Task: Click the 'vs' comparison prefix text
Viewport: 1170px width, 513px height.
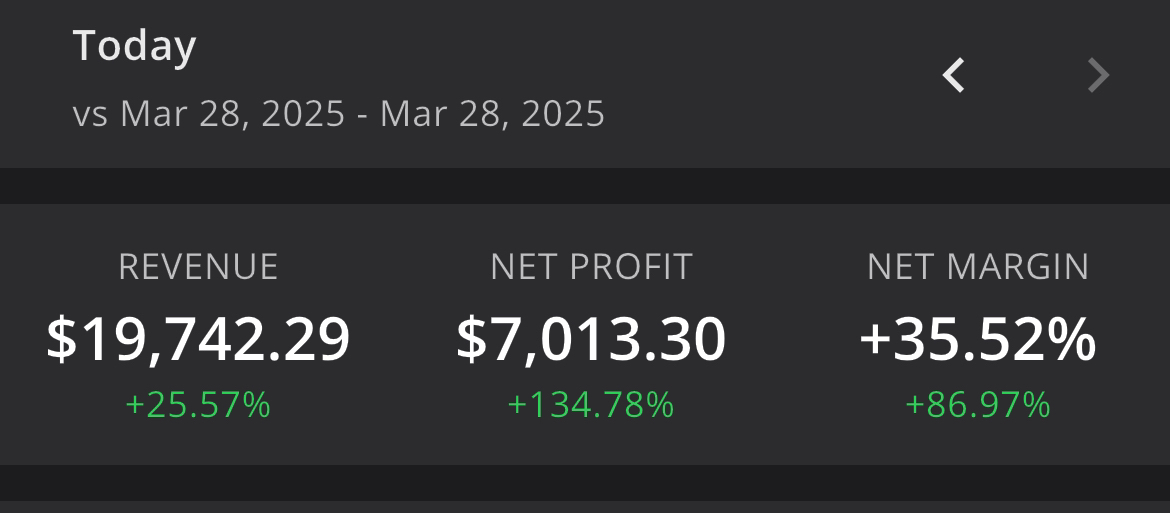Action: tap(90, 115)
